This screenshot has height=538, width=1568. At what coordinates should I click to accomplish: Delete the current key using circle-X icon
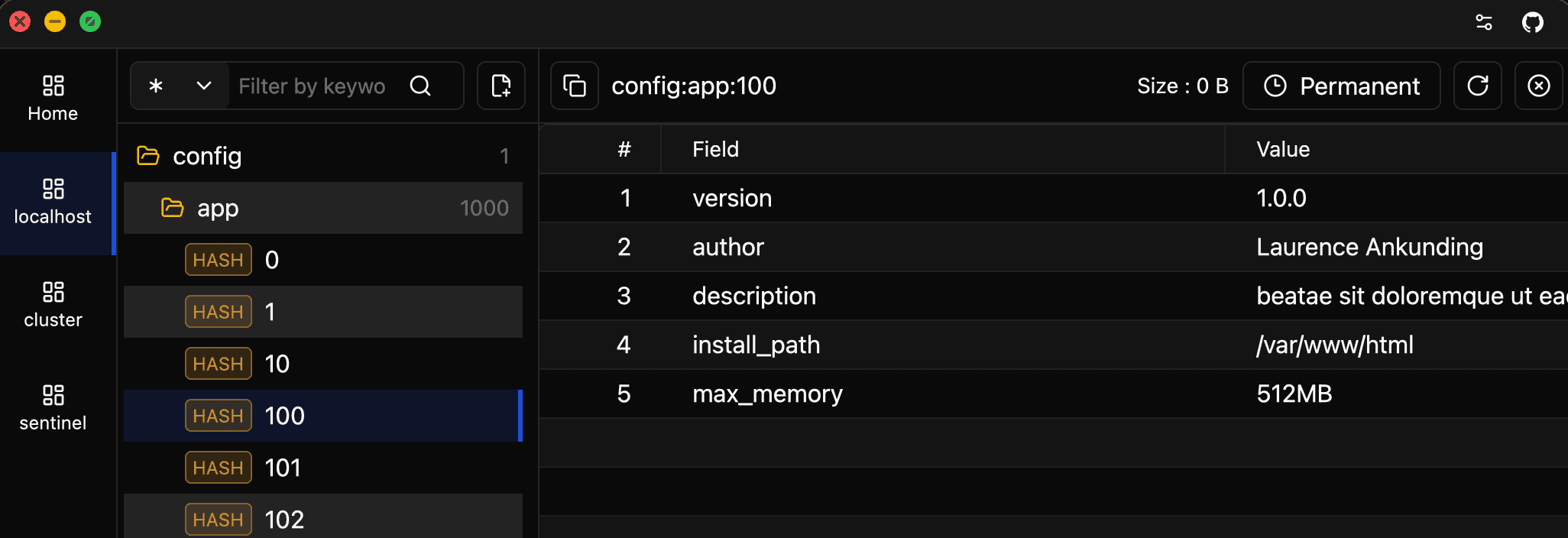(x=1539, y=86)
